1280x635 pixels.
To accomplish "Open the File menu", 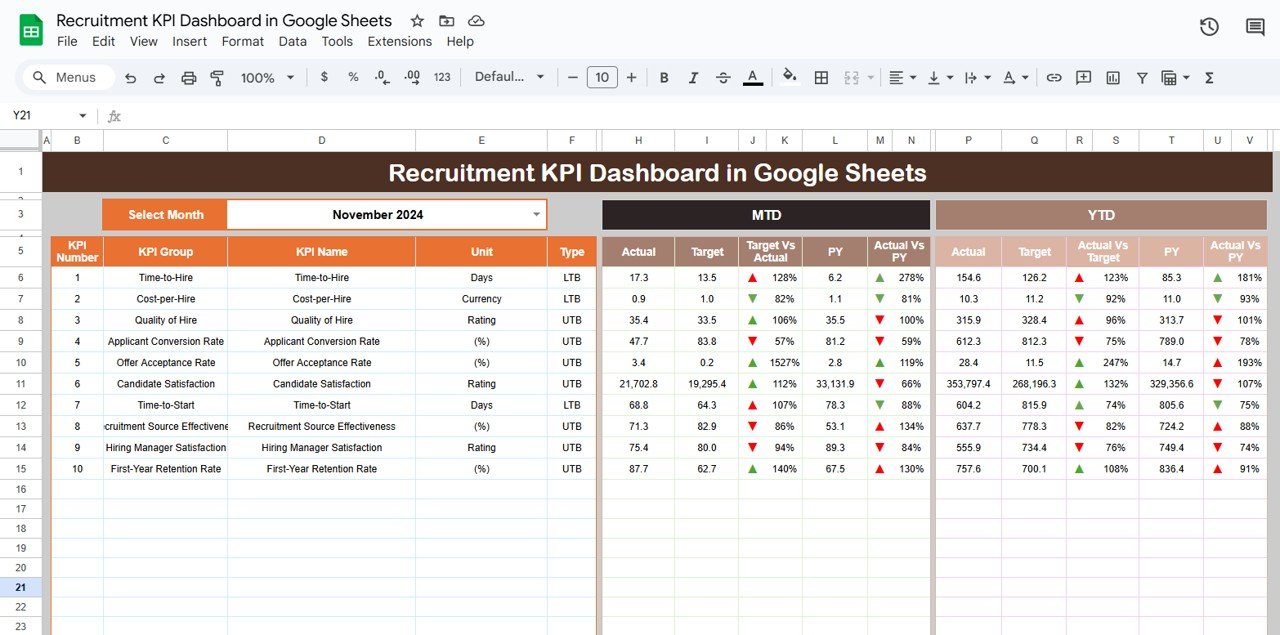I will click(67, 41).
